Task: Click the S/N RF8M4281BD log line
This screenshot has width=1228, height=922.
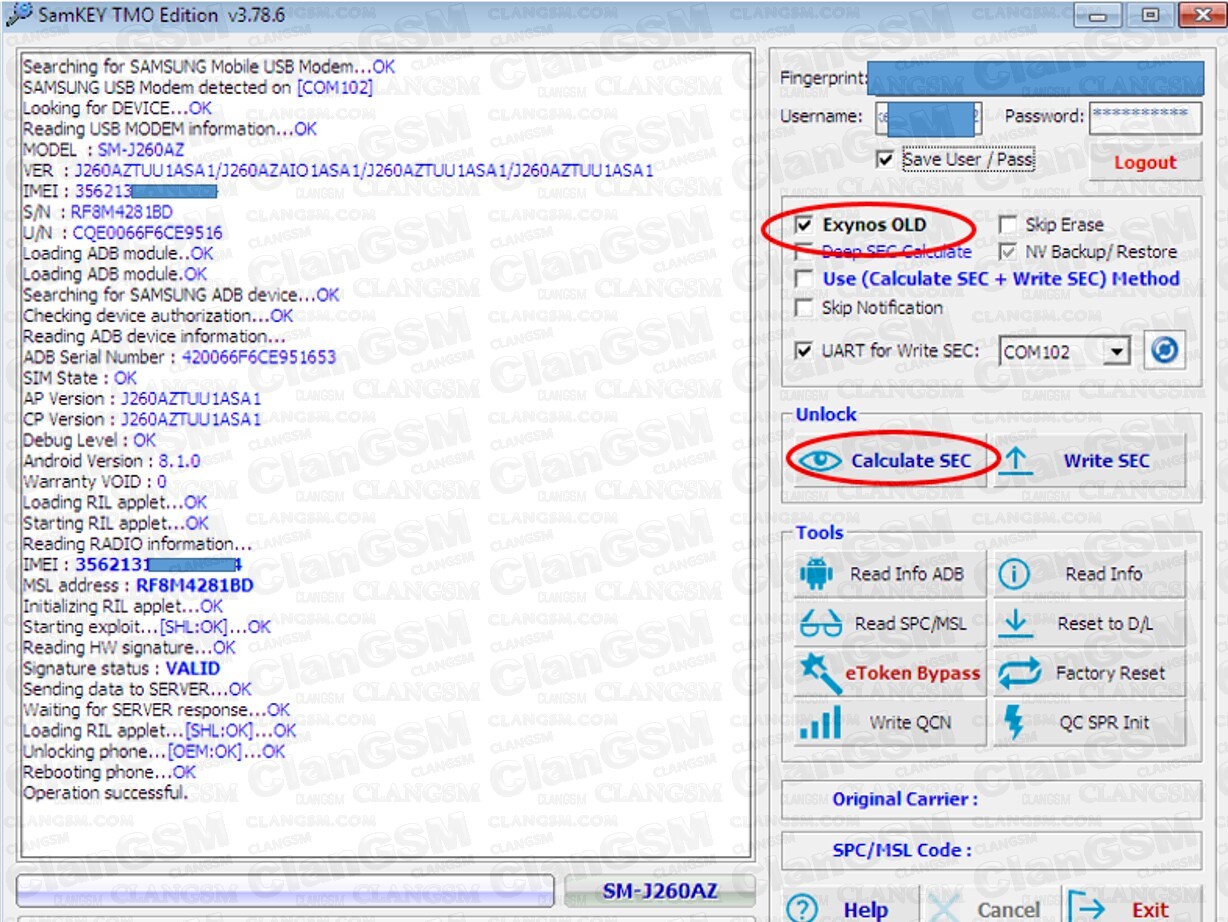Action: 97,212
